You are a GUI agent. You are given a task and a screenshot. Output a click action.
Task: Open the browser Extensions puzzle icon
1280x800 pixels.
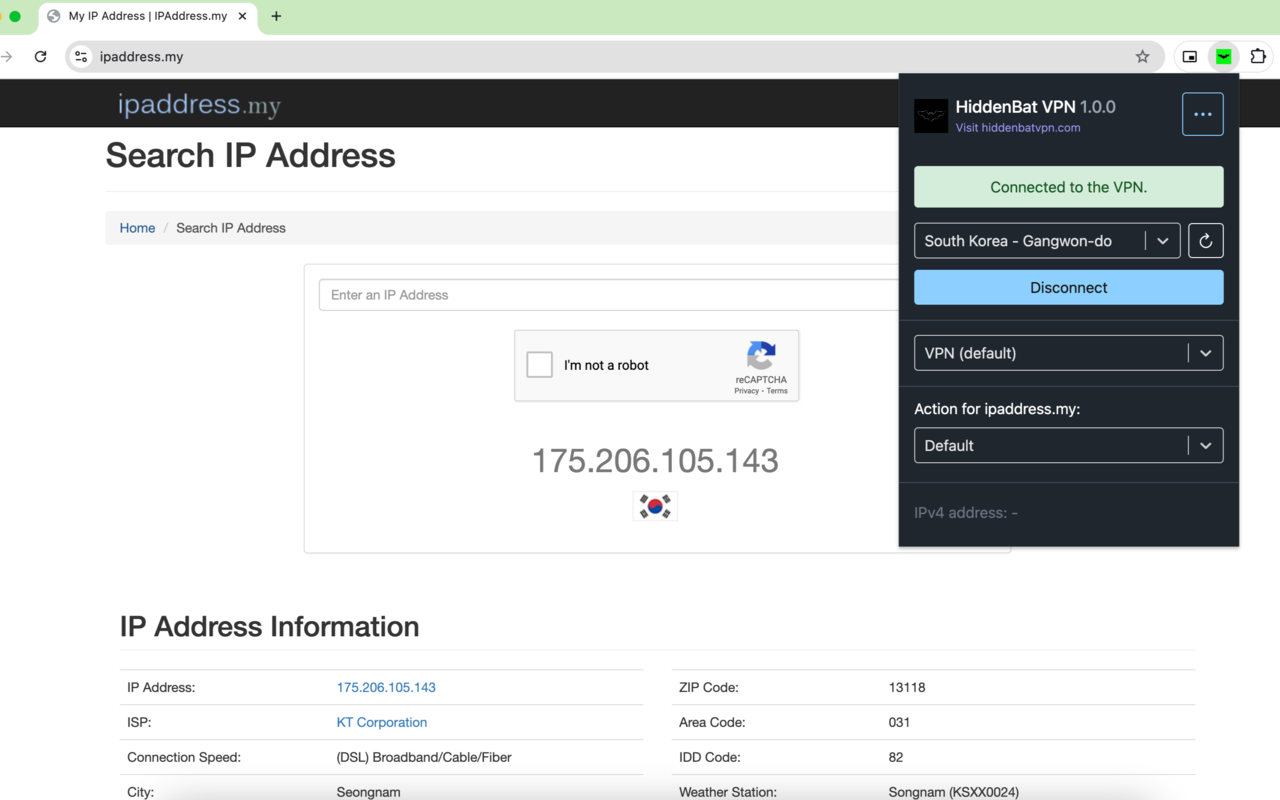tap(1258, 57)
